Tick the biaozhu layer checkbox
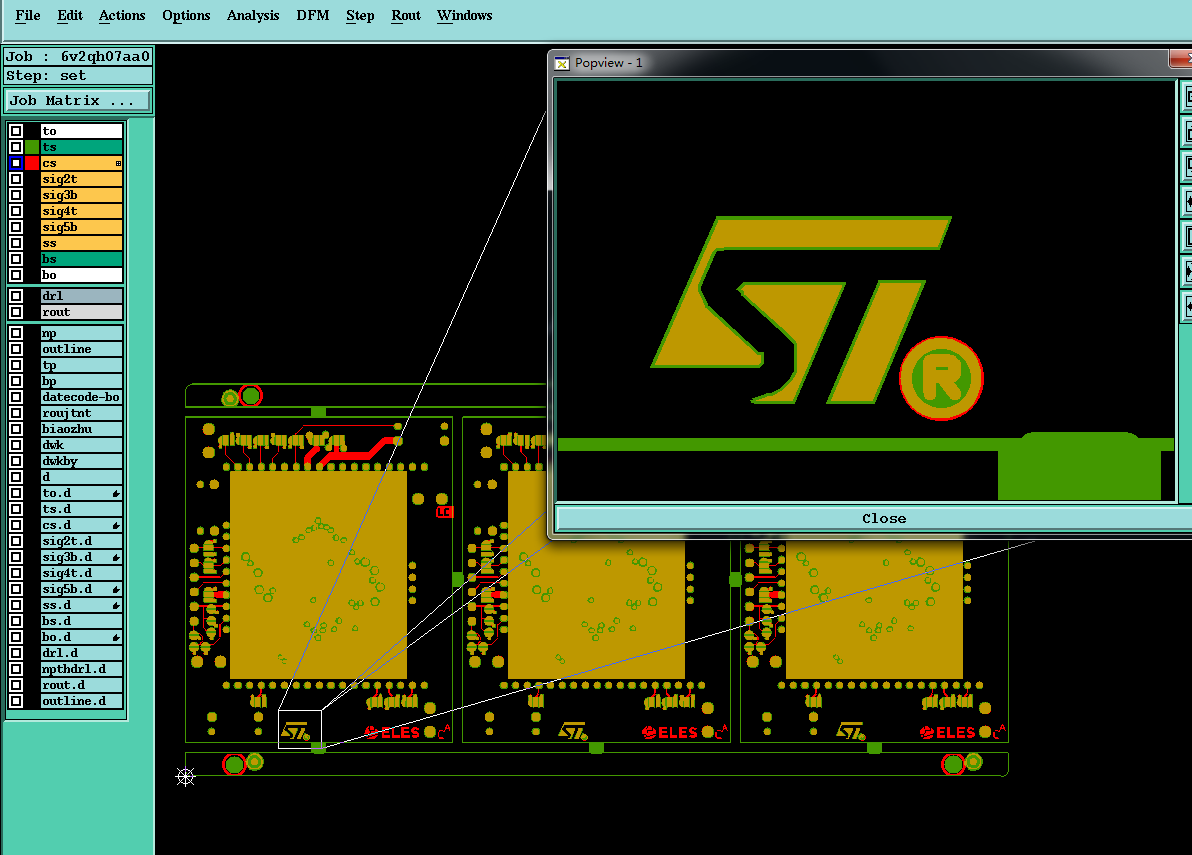1192x855 pixels. (x=16, y=429)
